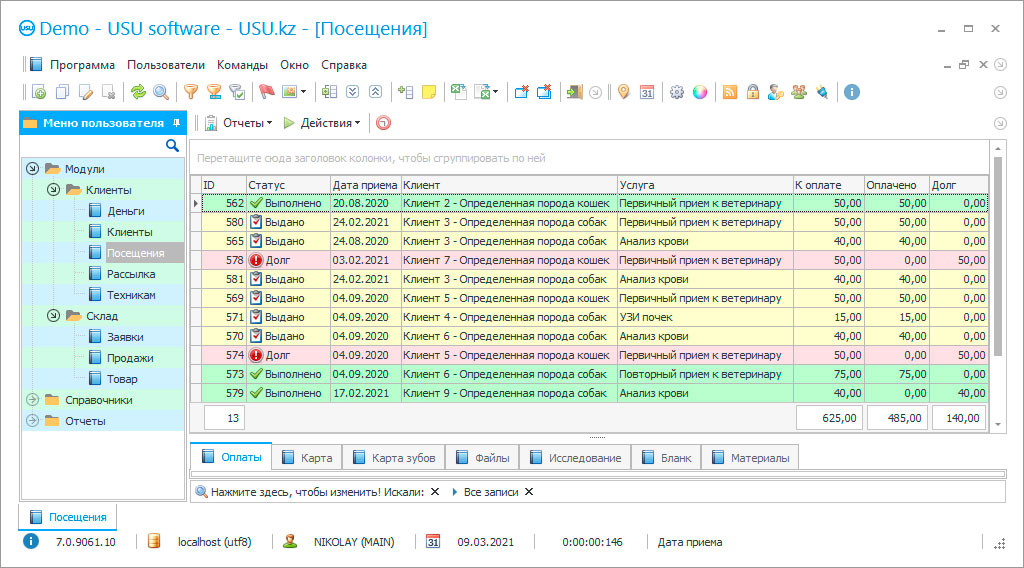Select Рассылка in the tree
The width and height of the screenshot is (1024, 568).
(x=131, y=274)
